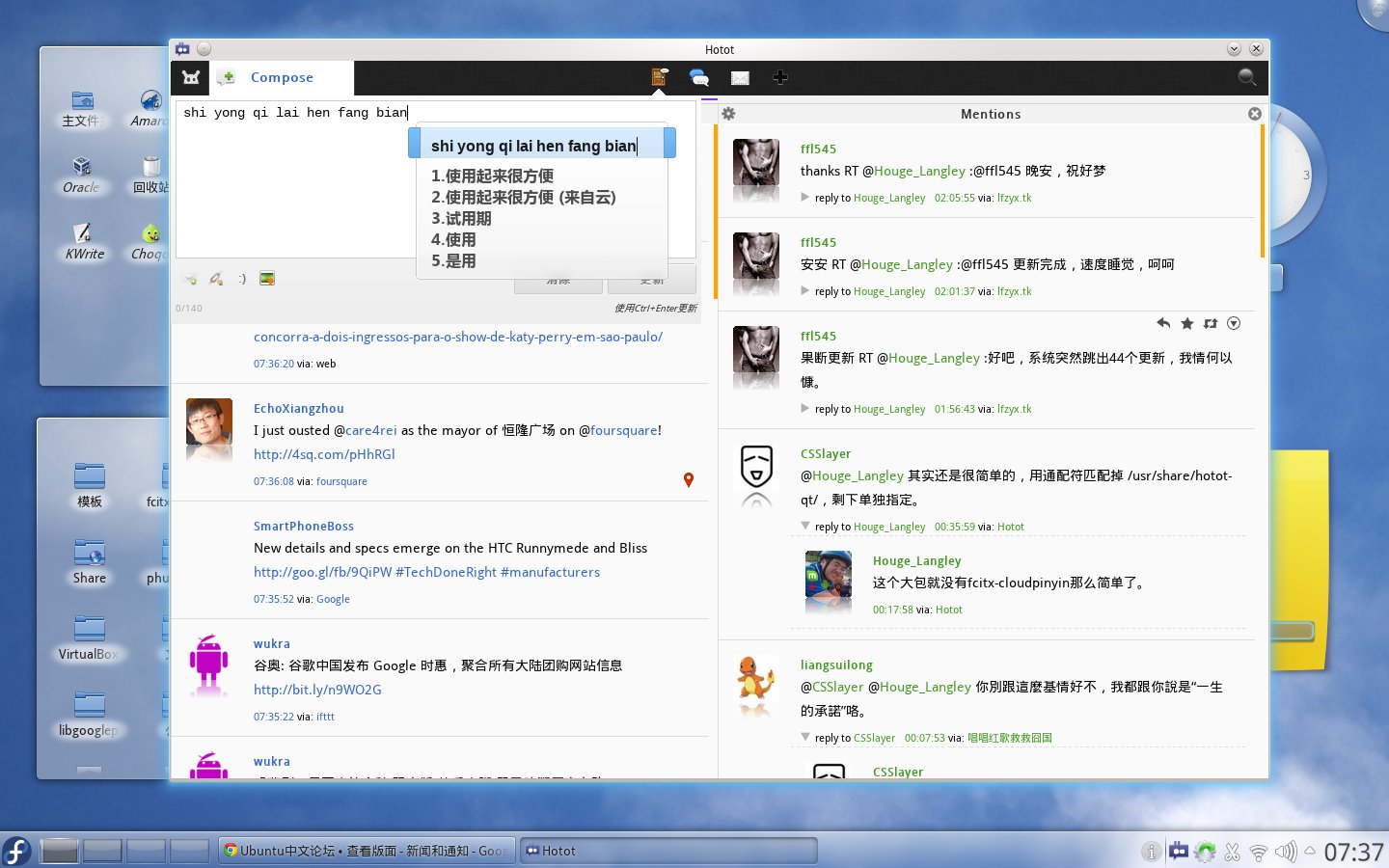The width and height of the screenshot is (1389, 868).
Task: Open the Oracle desktop icon
Action: (x=82, y=176)
